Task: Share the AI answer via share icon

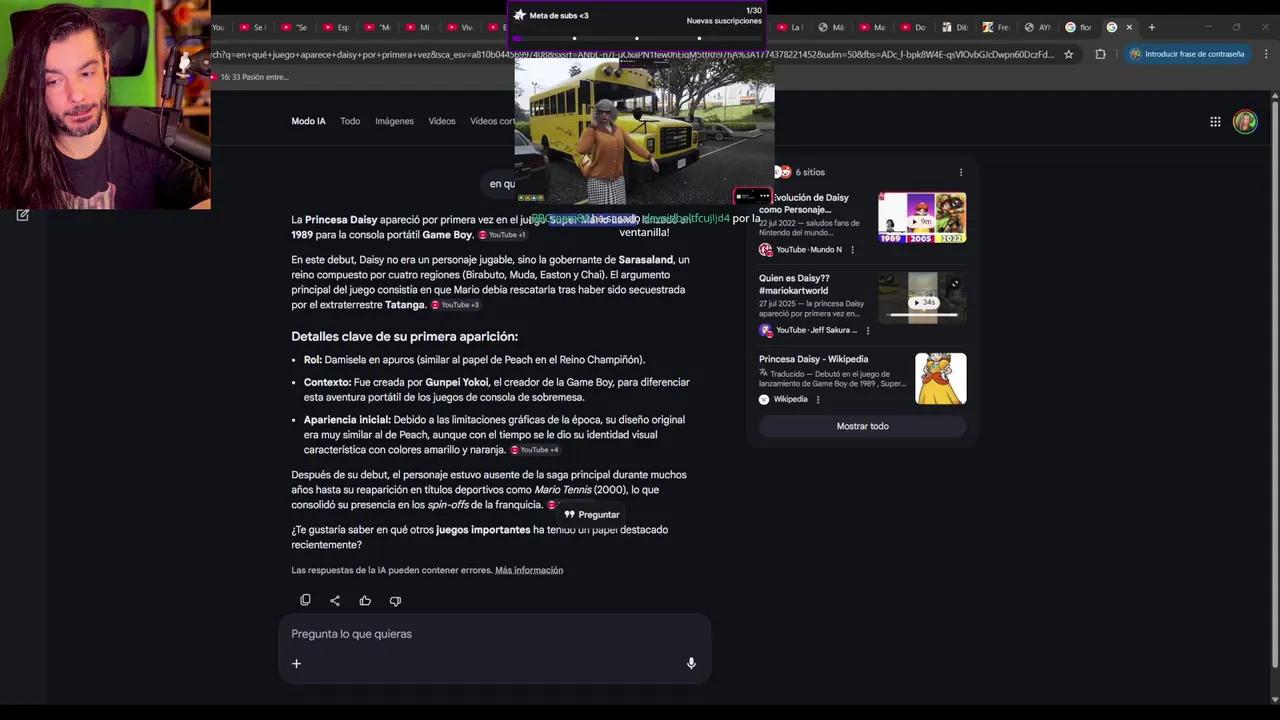Action: [335, 600]
